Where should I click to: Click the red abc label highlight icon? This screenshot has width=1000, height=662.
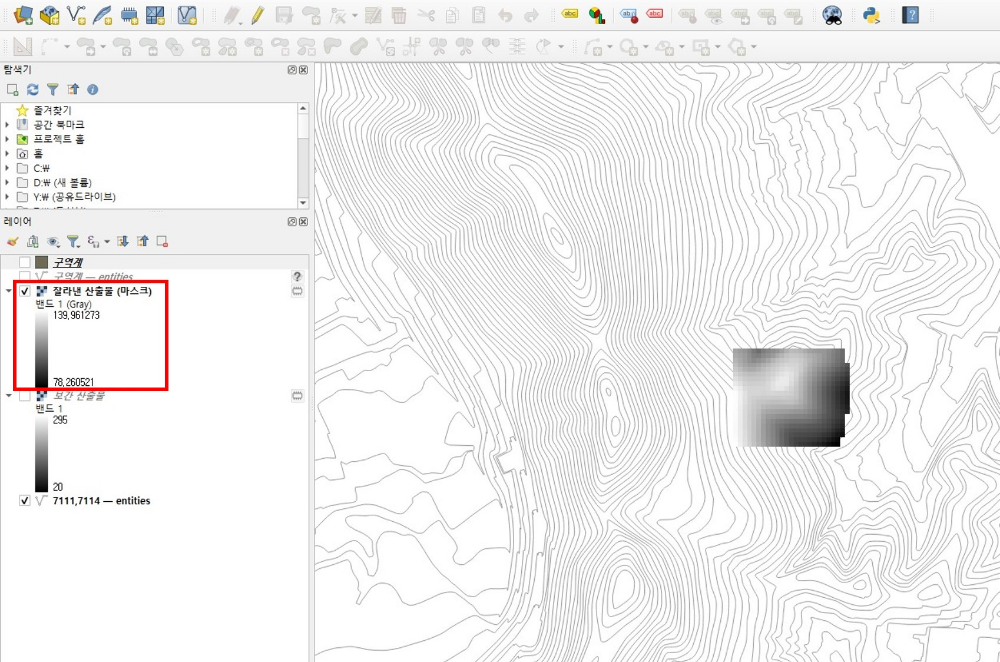pos(655,13)
